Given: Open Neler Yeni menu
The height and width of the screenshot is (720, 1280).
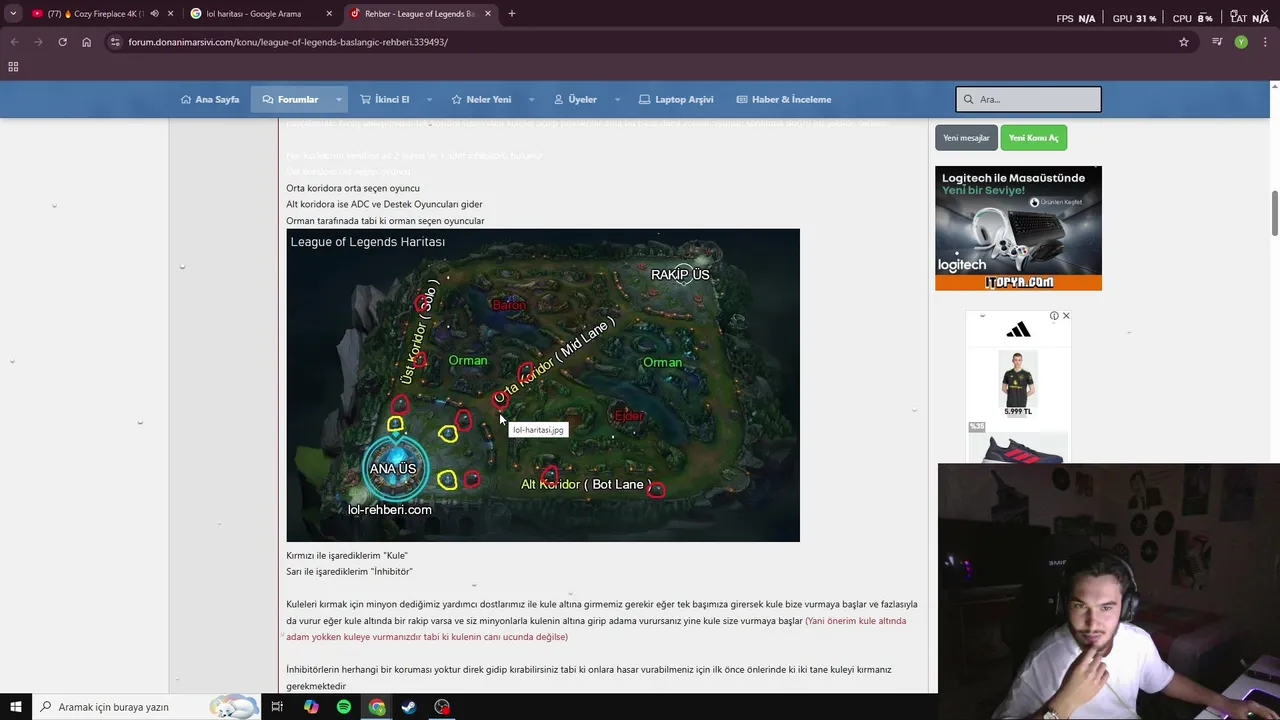Looking at the screenshot, I should pos(481,99).
